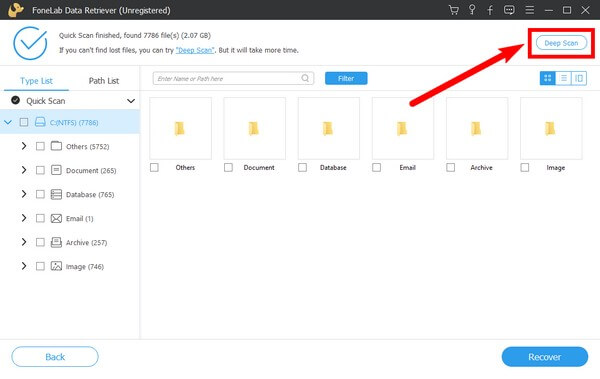Click the Recover button
This screenshot has height=379, width=600.
(545, 357)
